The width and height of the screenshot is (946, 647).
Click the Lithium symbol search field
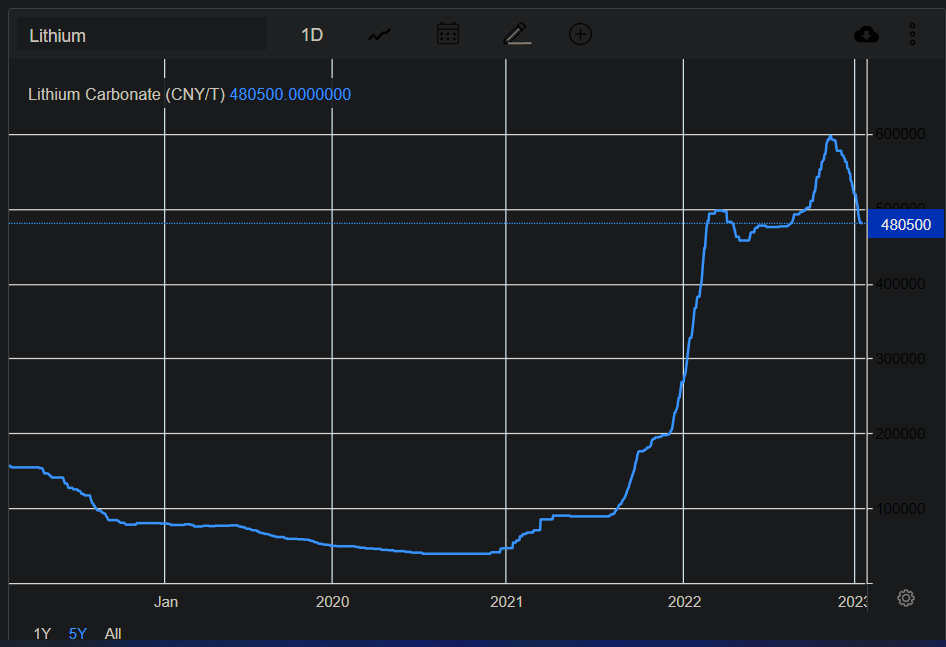coord(142,35)
